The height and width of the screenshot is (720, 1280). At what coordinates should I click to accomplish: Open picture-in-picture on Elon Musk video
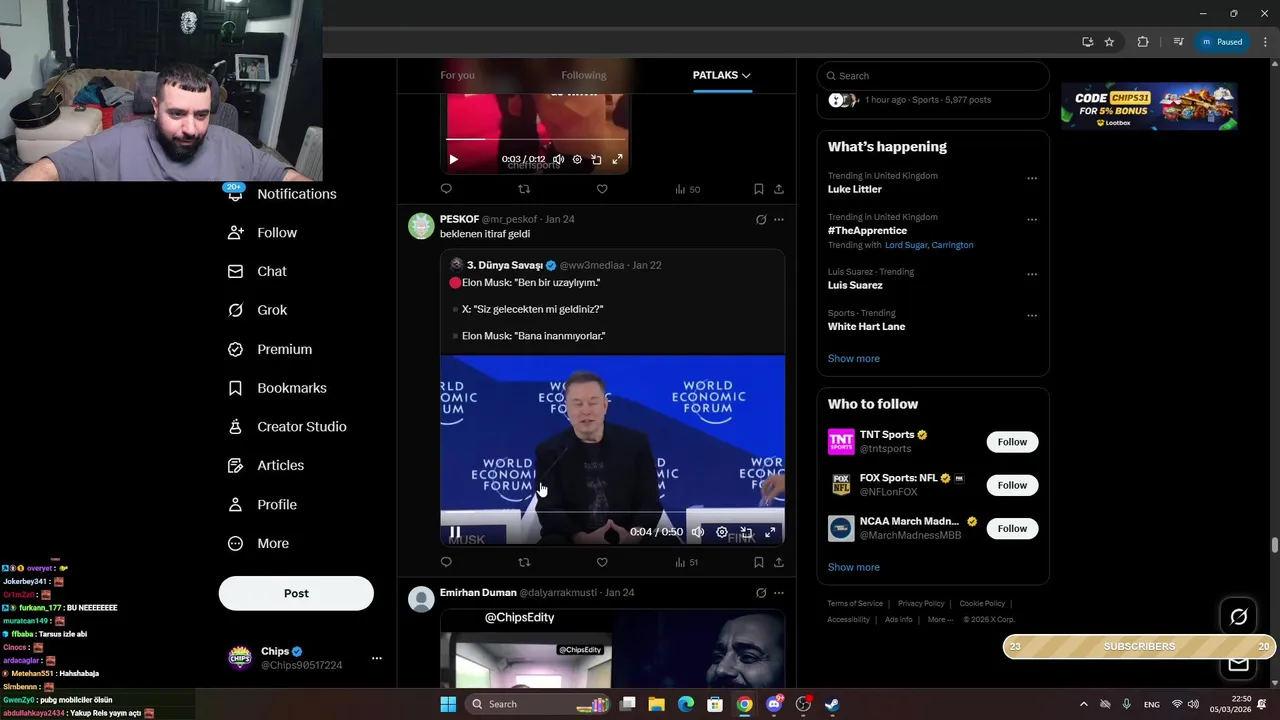[x=746, y=532]
